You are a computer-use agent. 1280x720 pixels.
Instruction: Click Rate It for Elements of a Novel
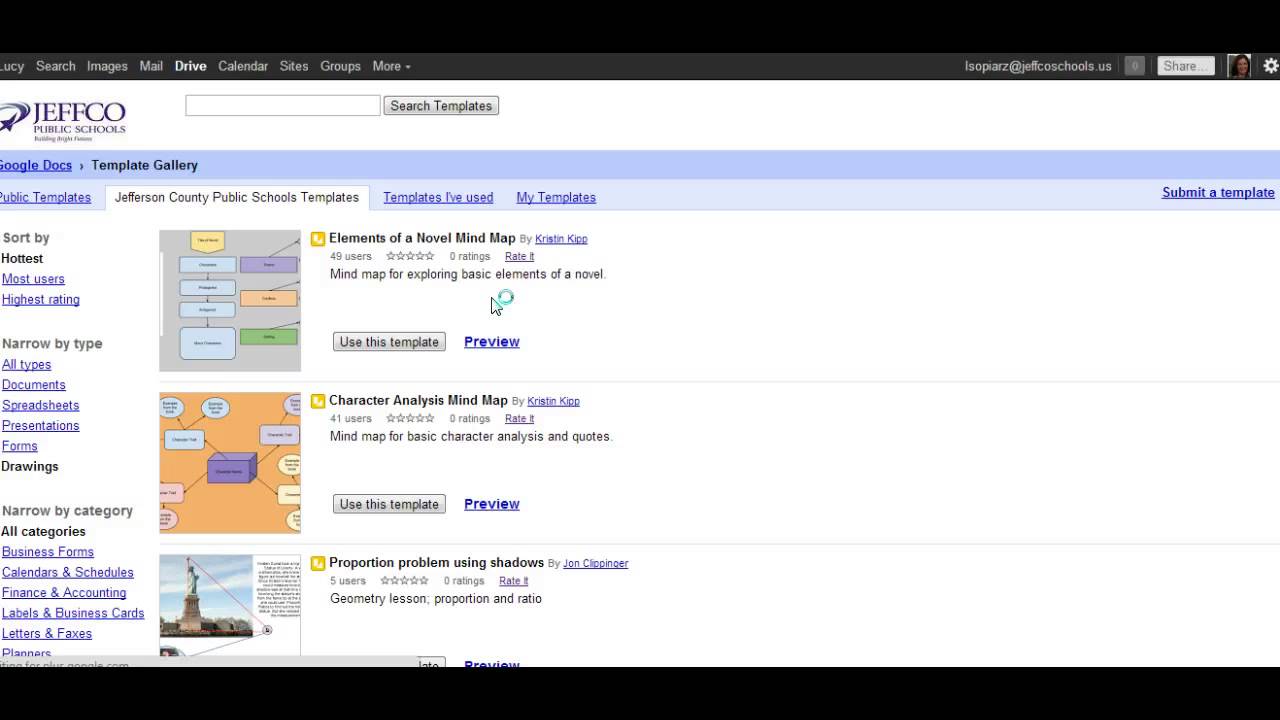pyautogui.click(x=519, y=256)
